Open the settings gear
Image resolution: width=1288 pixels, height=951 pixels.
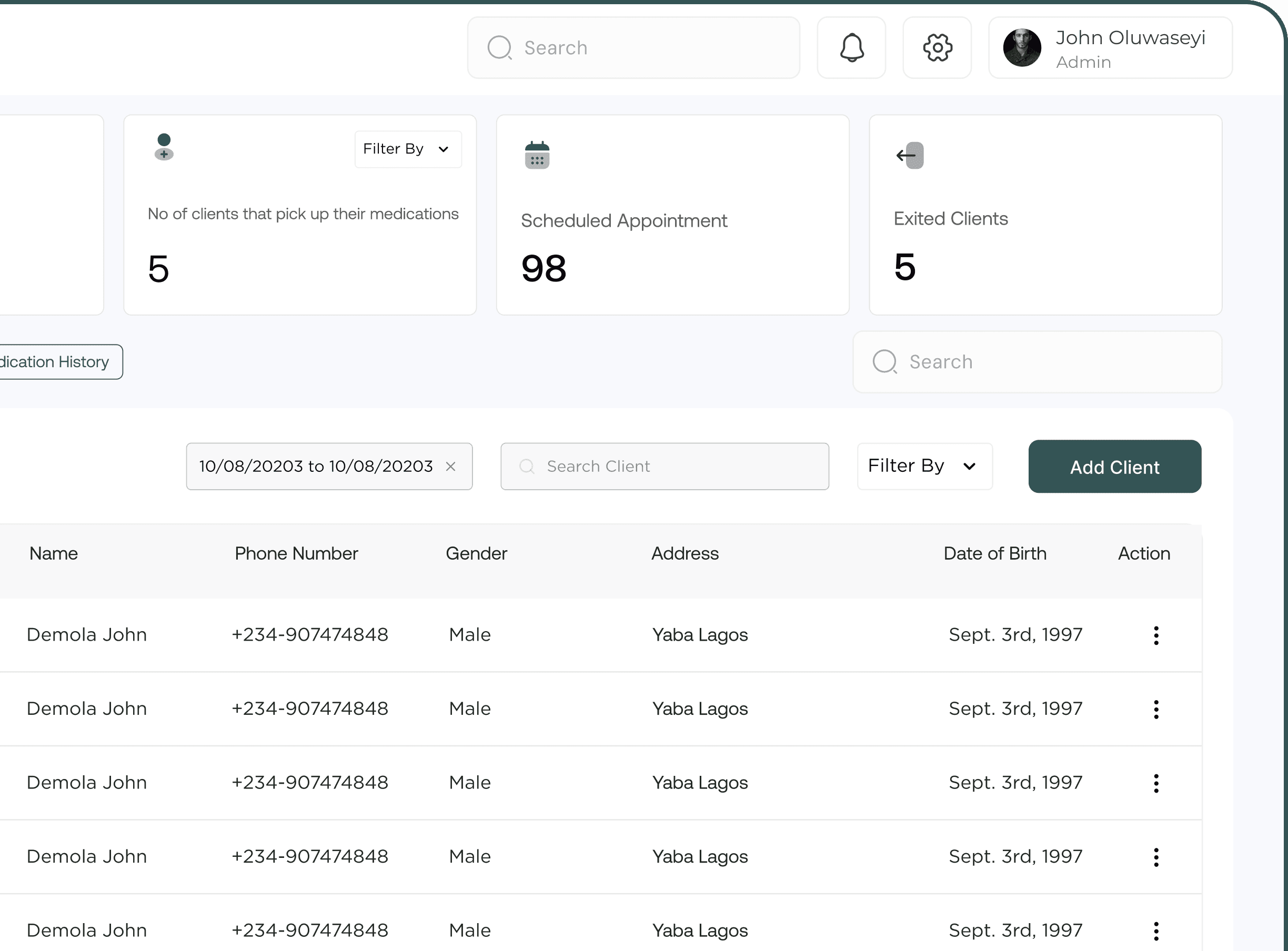937,47
